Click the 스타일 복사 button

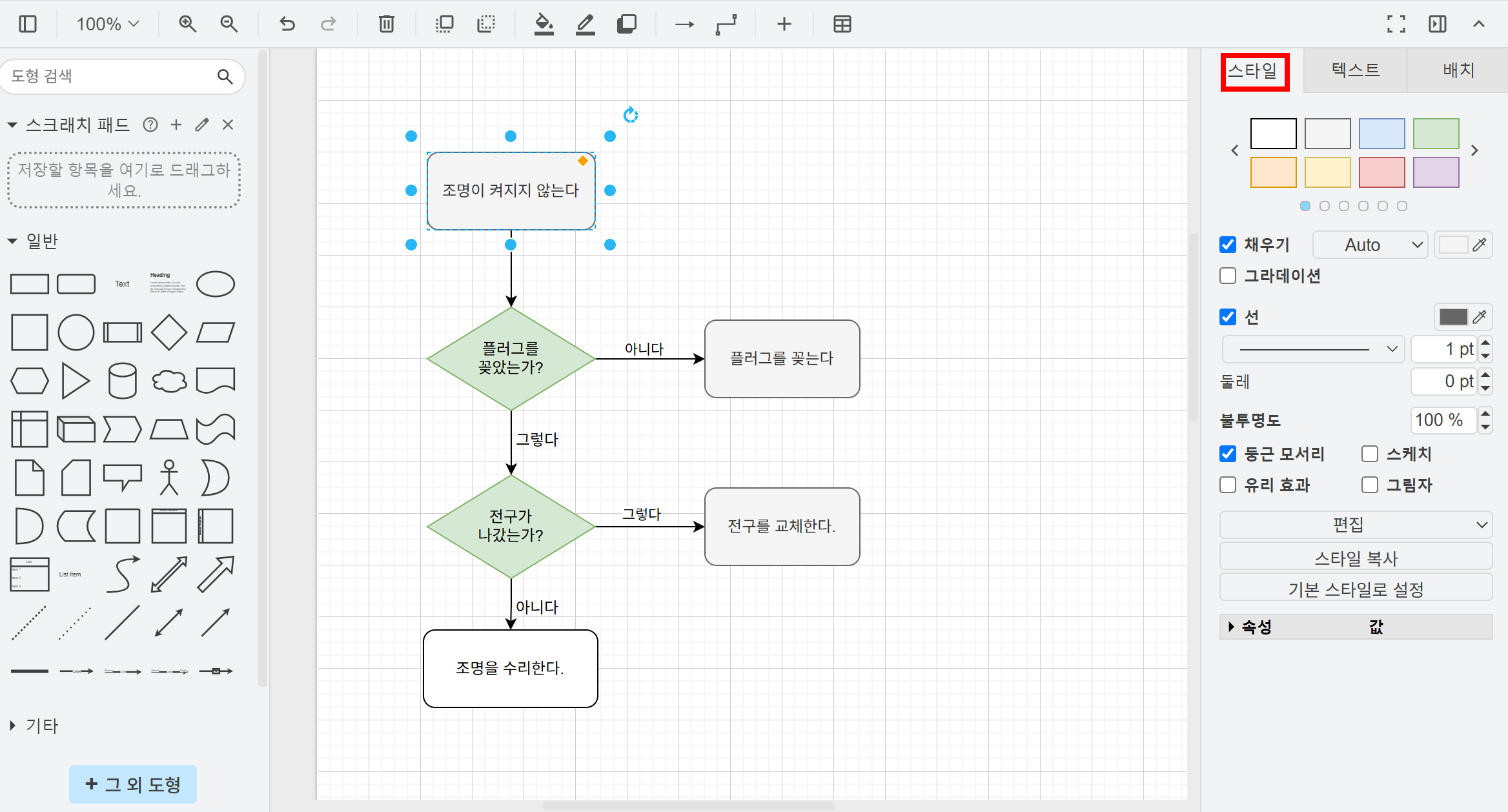tap(1356, 558)
